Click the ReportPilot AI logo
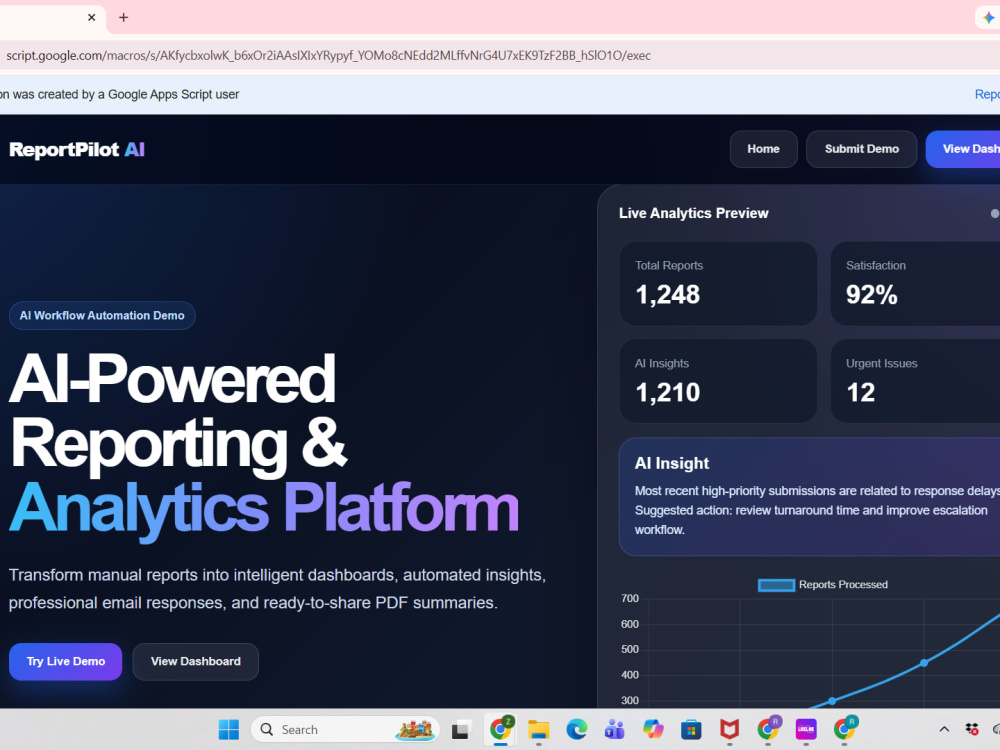Image resolution: width=1000 pixels, height=750 pixels. 77,149
